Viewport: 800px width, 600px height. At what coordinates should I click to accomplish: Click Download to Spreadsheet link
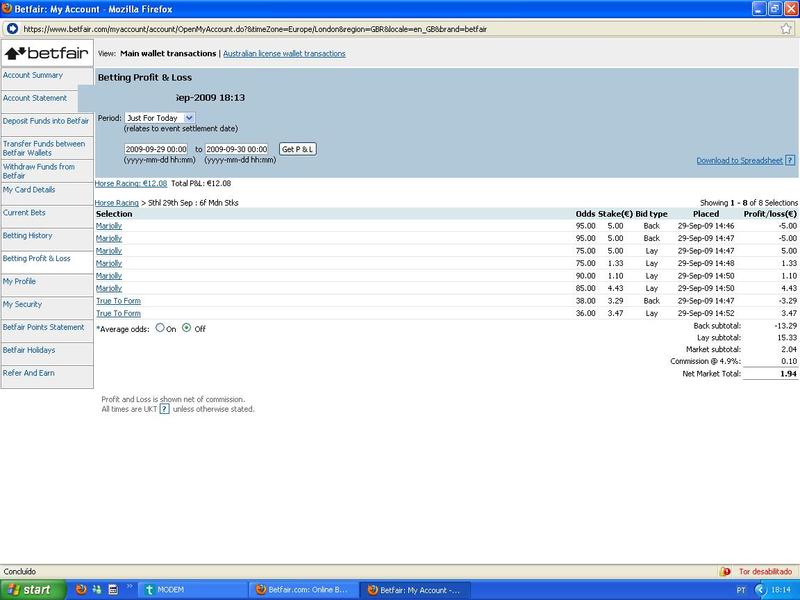pos(739,161)
